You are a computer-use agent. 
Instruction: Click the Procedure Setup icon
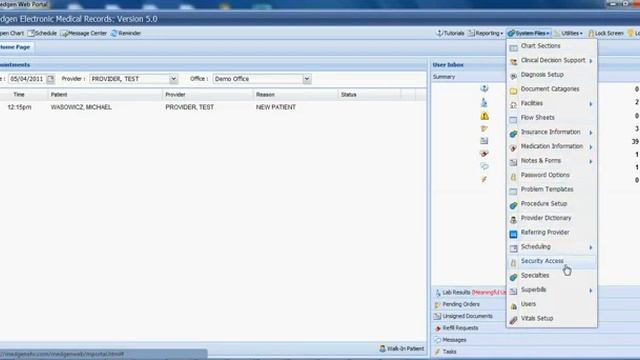(x=513, y=205)
